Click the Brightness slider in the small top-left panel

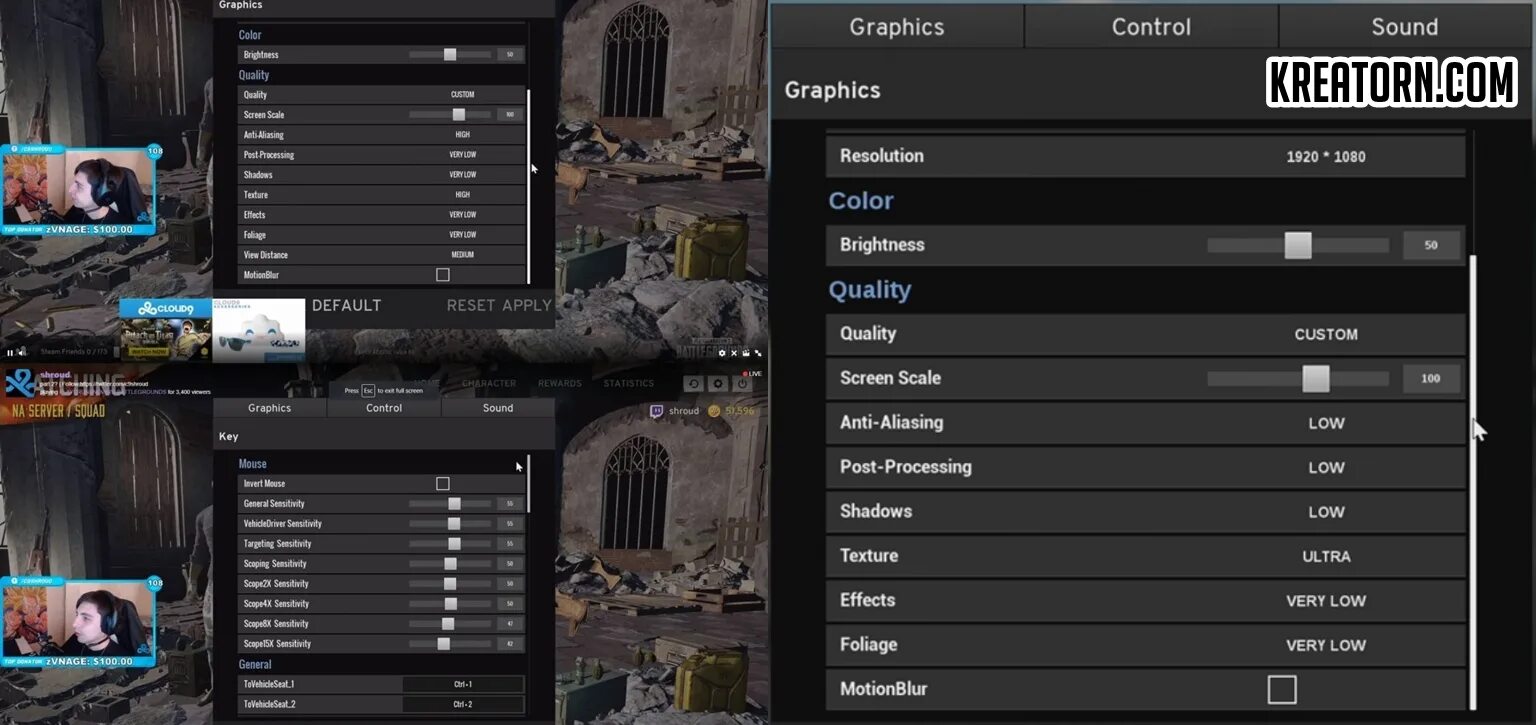pos(450,55)
